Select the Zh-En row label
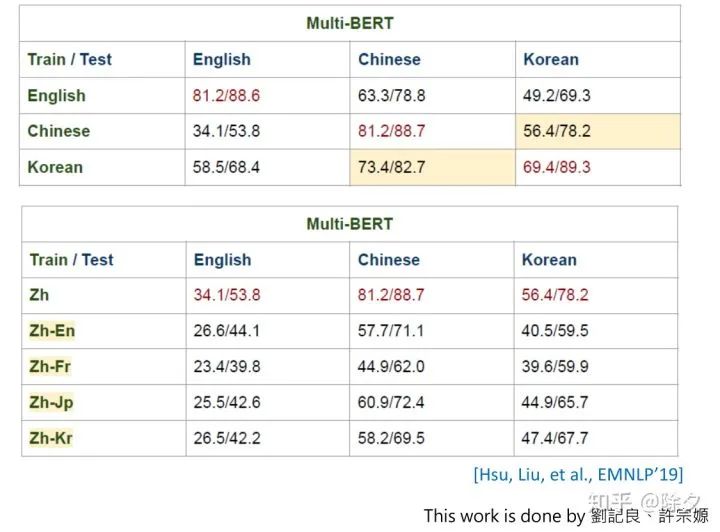This screenshot has height=532, width=720. (51, 331)
